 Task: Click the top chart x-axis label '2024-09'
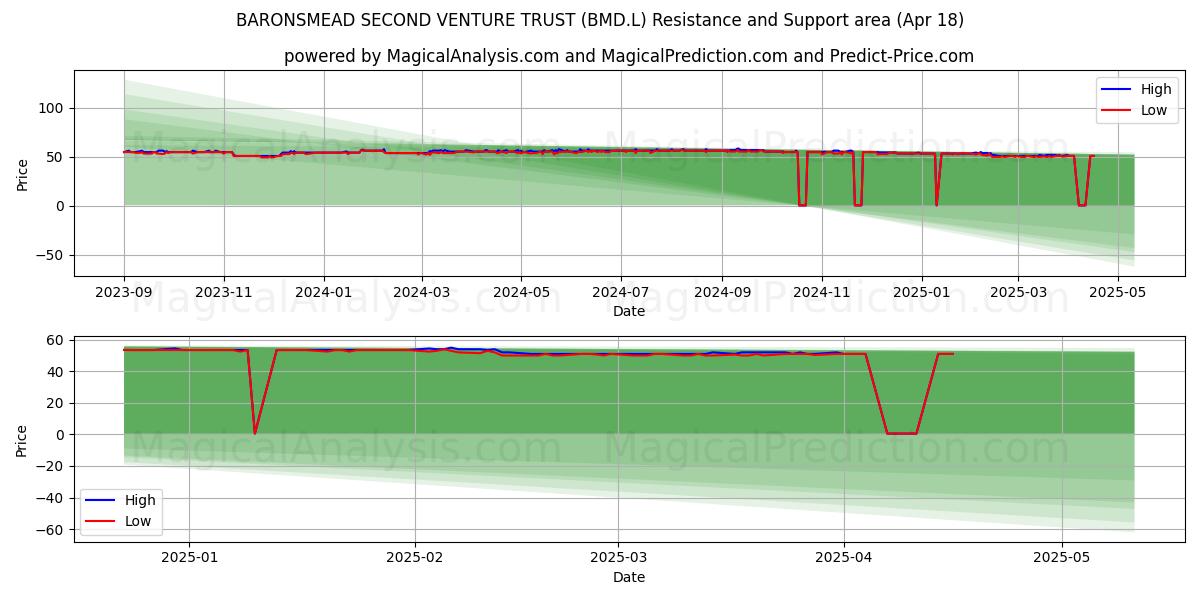tap(721, 293)
